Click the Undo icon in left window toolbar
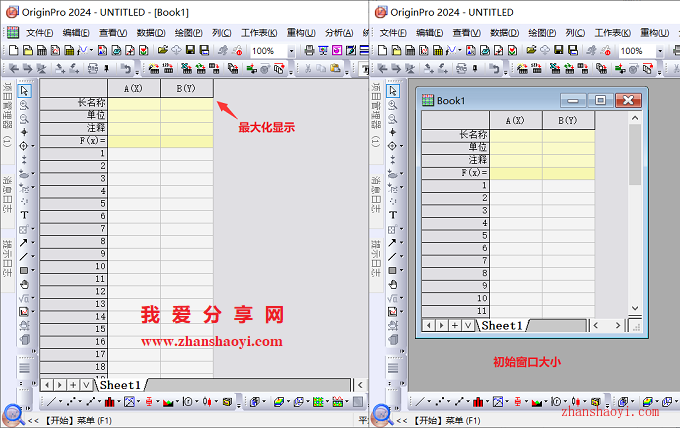Screen dimensions: 680x428 coord(126,69)
